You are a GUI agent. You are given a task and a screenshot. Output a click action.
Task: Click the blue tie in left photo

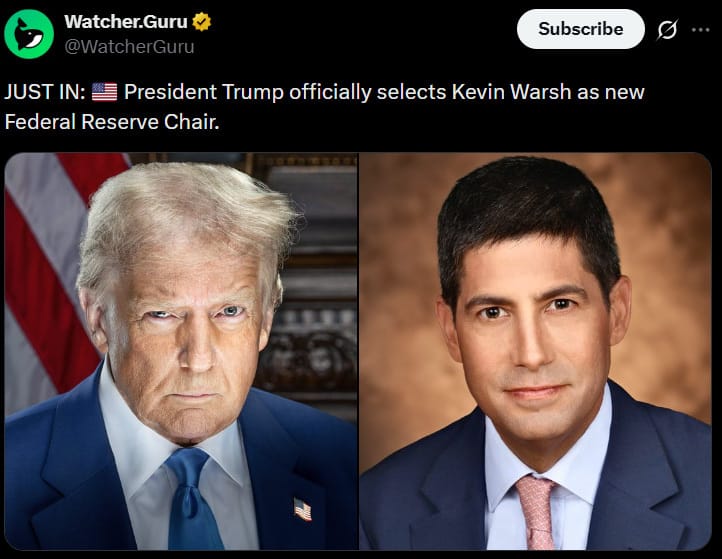(x=193, y=499)
